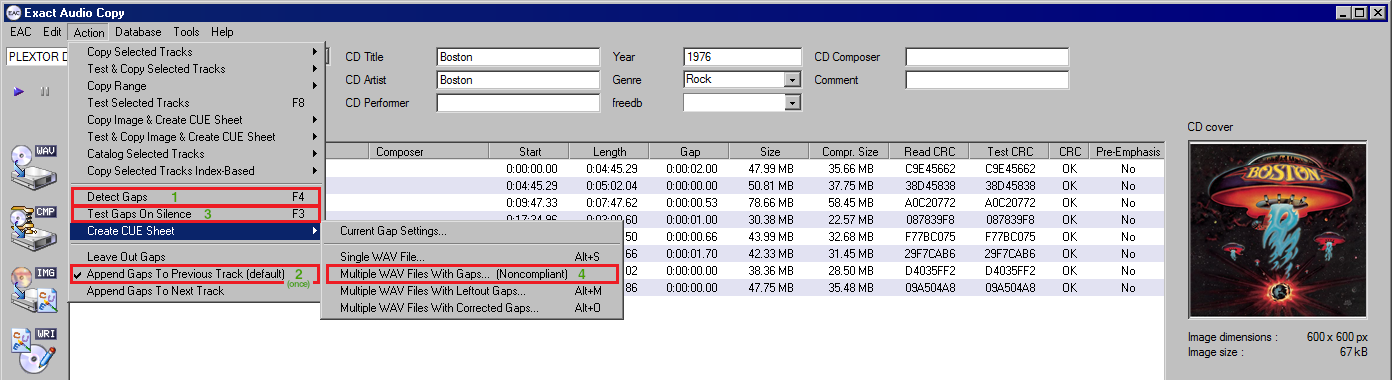Open the EAC menu

21,32
